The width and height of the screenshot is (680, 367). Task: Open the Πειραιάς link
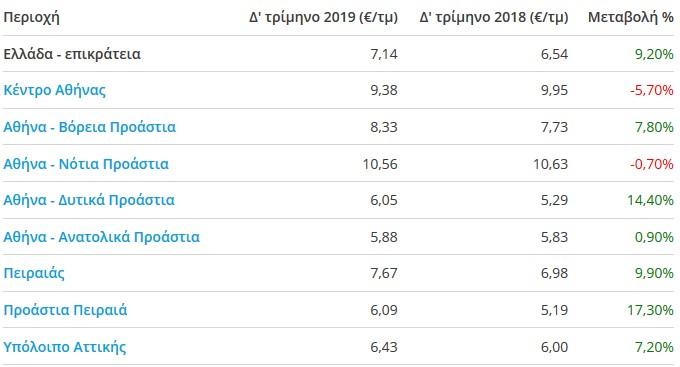[34, 273]
